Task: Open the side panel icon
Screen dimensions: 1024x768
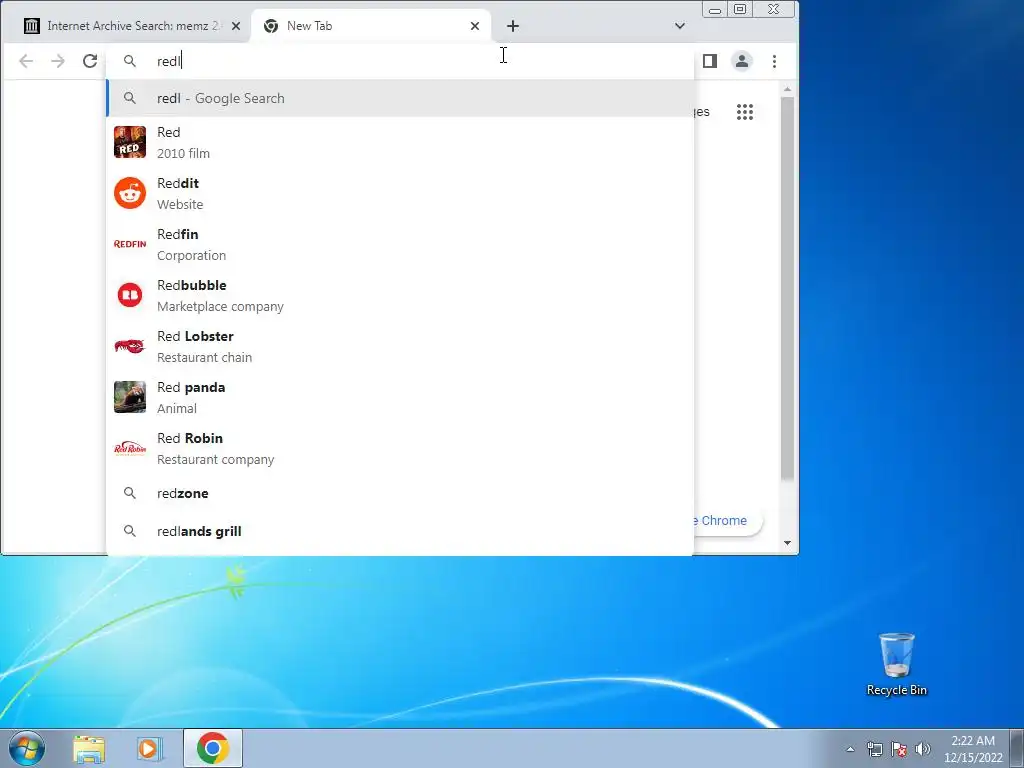Action: (710, 61)
